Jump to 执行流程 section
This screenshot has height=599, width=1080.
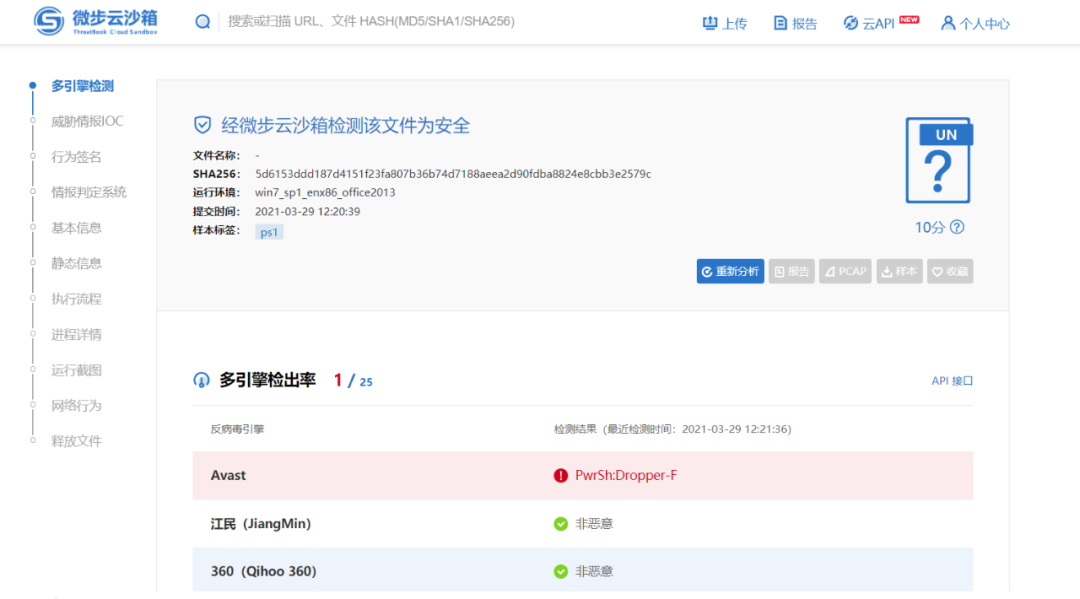pyautogui.click(x=76, y=299)
